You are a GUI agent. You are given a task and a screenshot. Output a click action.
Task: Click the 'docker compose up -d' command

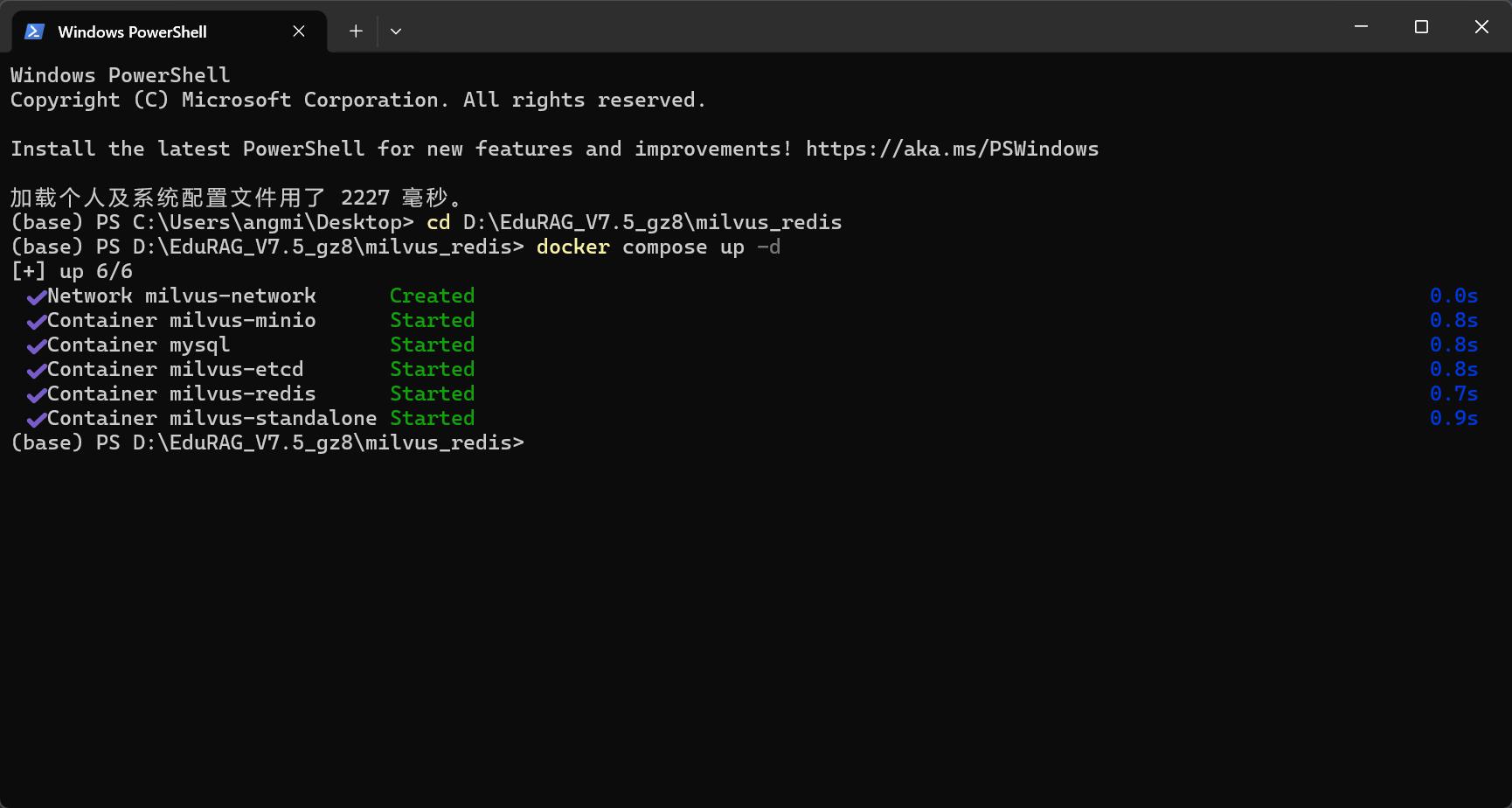tap(659, 247)
